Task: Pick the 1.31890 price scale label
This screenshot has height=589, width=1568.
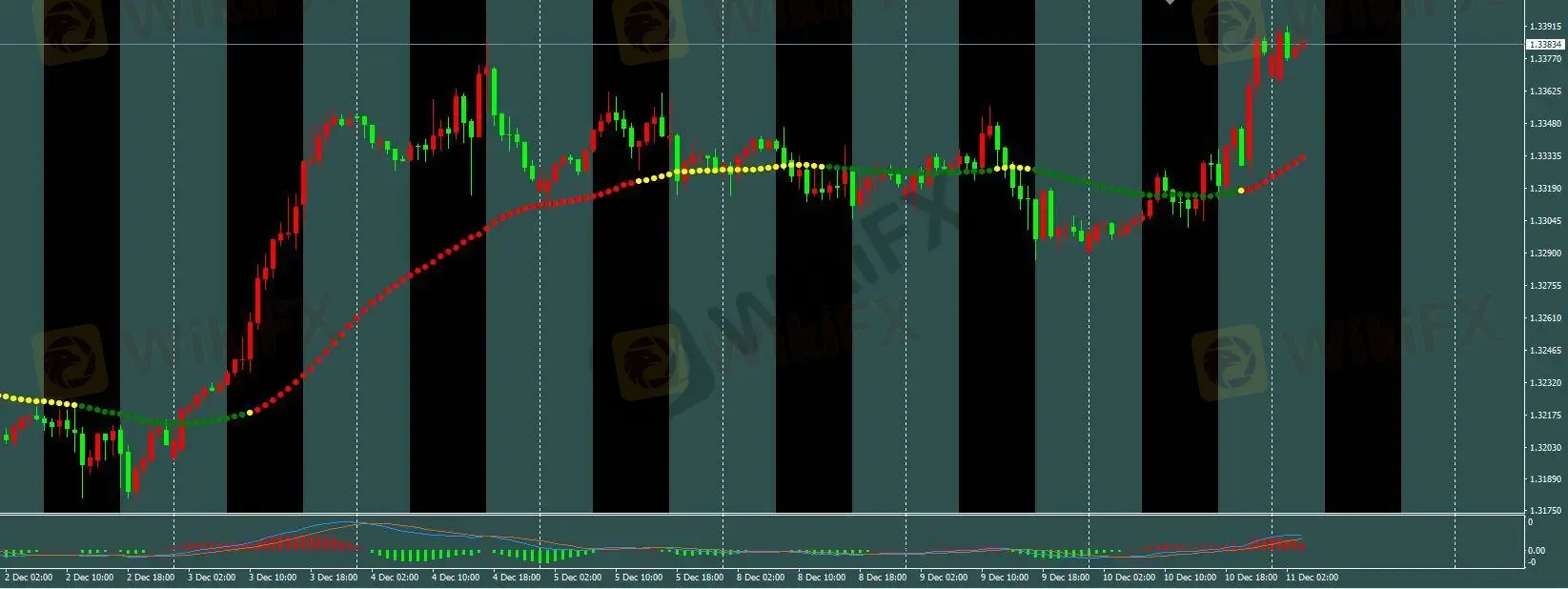Action: [1545, 479]
